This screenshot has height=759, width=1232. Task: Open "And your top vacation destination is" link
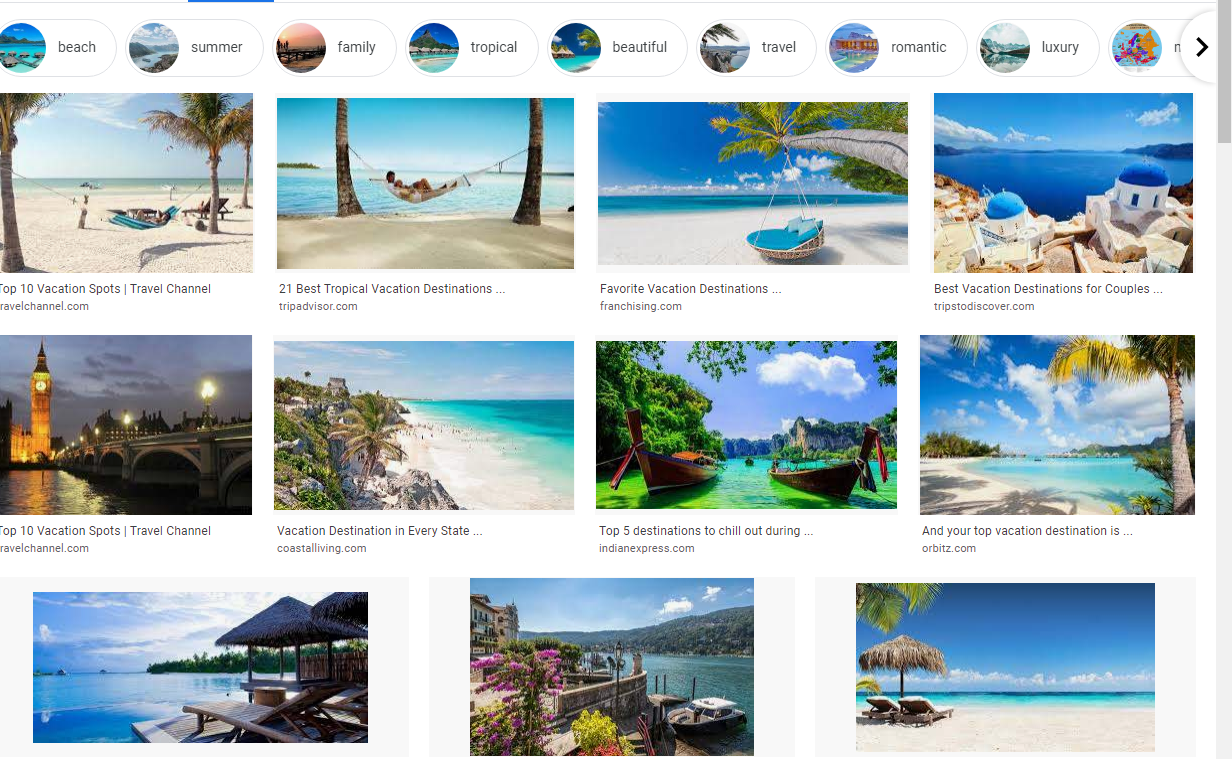click(x=1027, y=531)
